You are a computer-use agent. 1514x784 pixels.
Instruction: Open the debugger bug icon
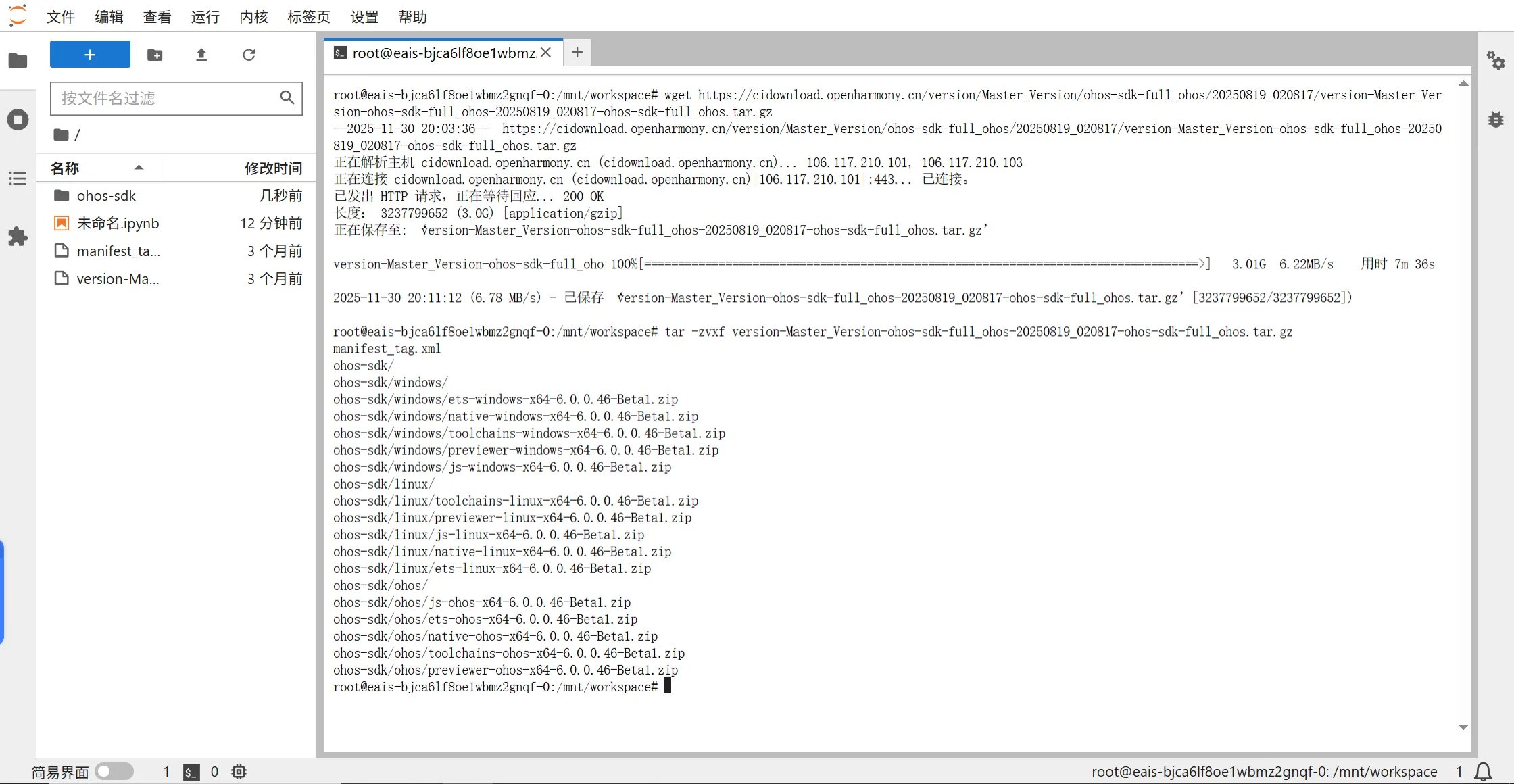coord(1495,120)
